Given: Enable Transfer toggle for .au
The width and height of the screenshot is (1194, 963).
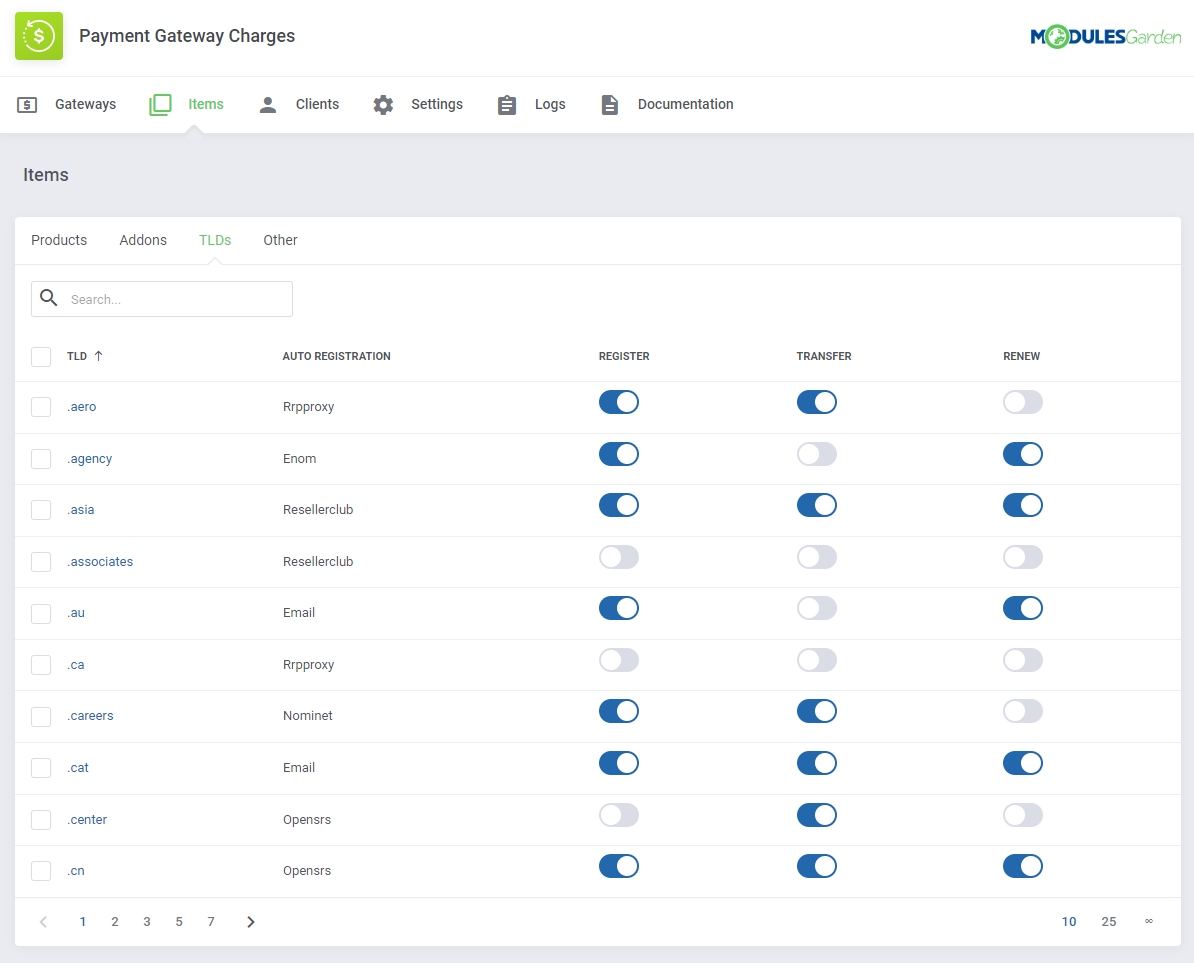Looking at the screenshot, I should tap(817, 608).
